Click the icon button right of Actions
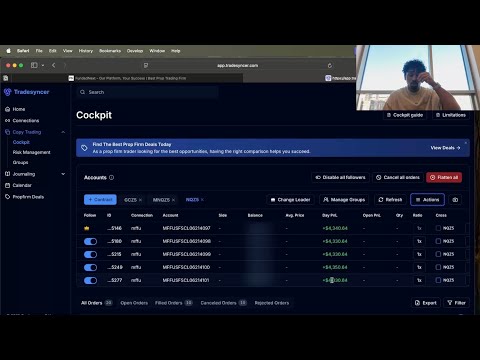480x360 pixels. click(455, 200)
